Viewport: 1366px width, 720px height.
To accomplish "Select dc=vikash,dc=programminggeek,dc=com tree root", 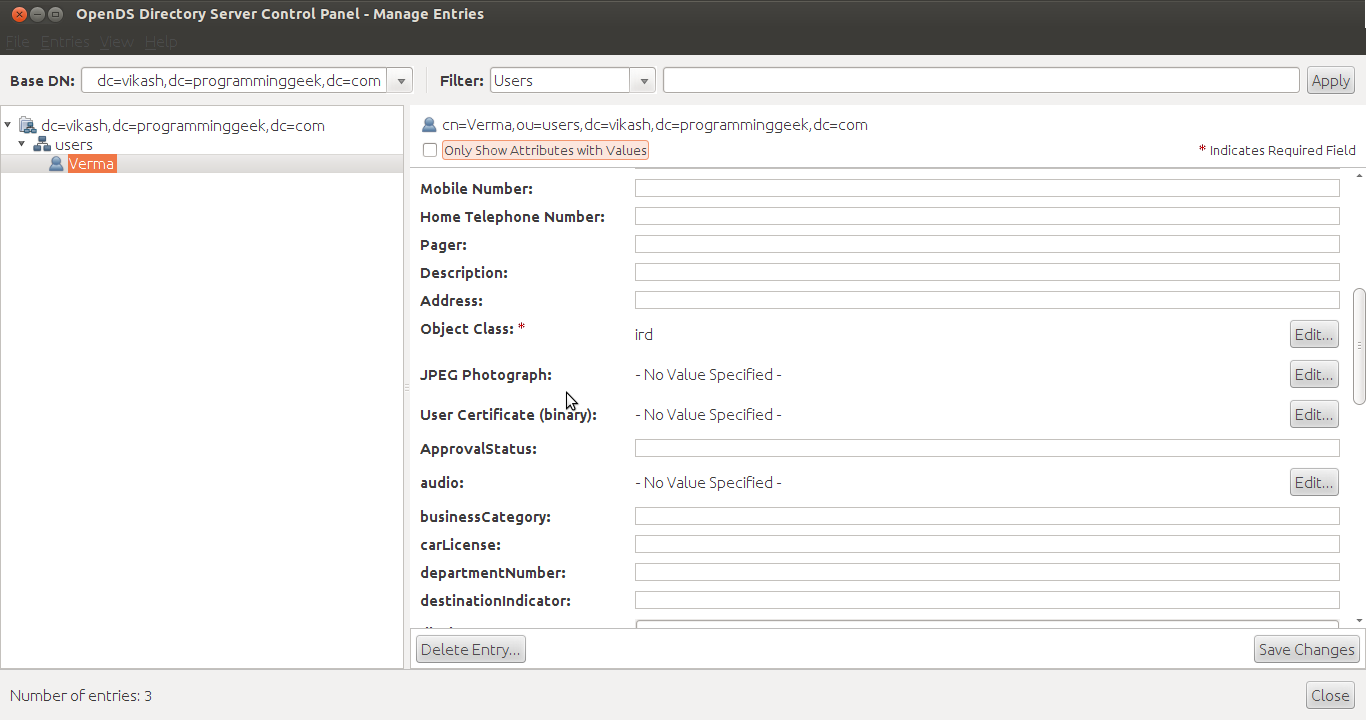I will 183,126.
